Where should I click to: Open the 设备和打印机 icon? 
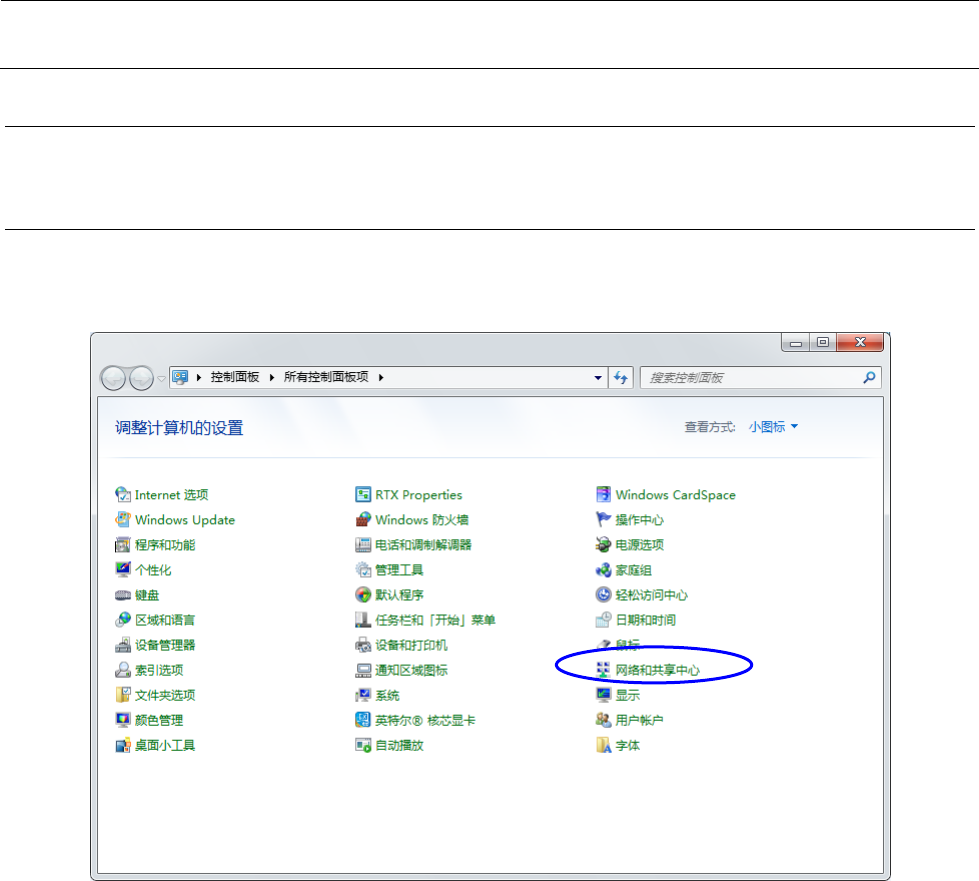[x=363, y=645]
